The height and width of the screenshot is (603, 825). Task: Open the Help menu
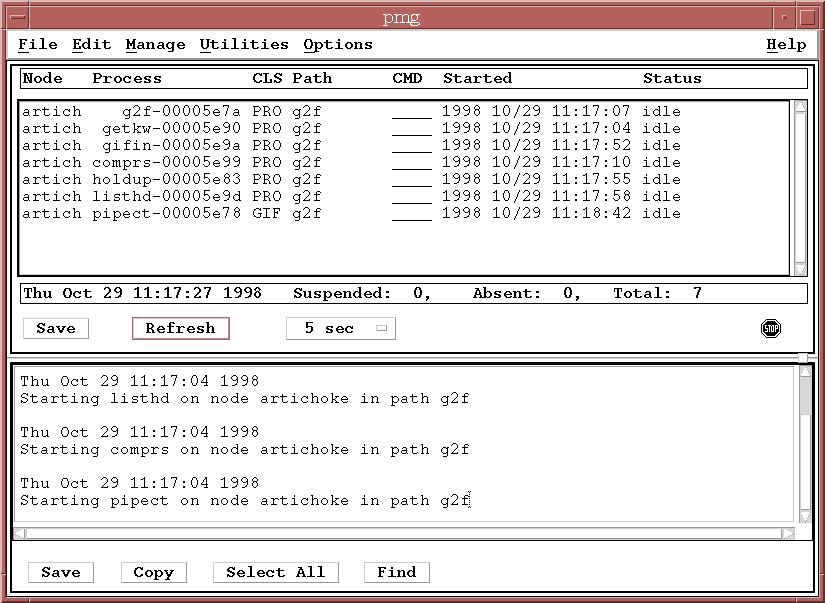786,44
